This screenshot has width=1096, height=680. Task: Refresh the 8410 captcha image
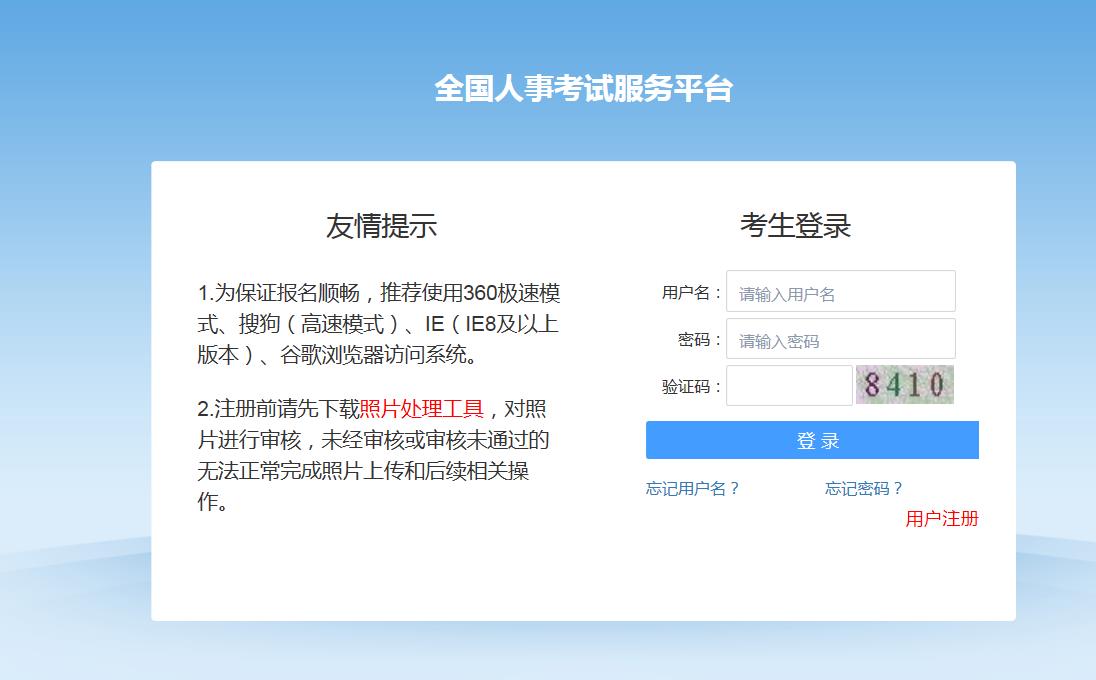click(x=904, y=384)
